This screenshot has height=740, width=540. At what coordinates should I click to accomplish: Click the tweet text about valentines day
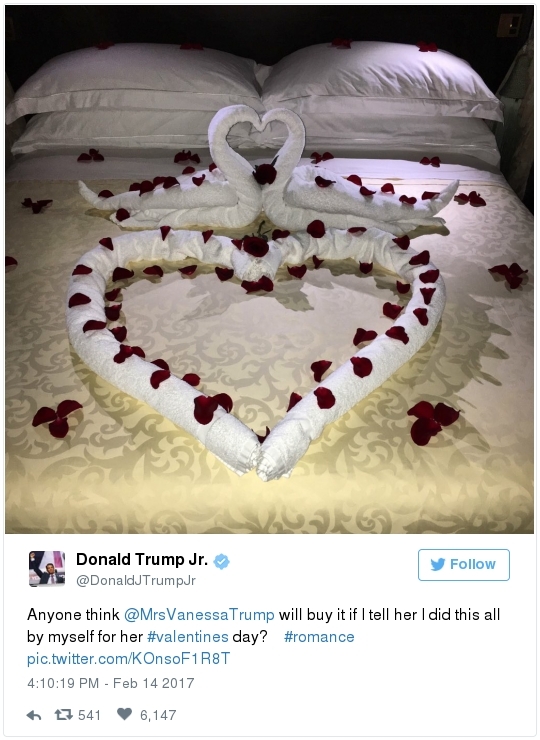click(263, 626)
